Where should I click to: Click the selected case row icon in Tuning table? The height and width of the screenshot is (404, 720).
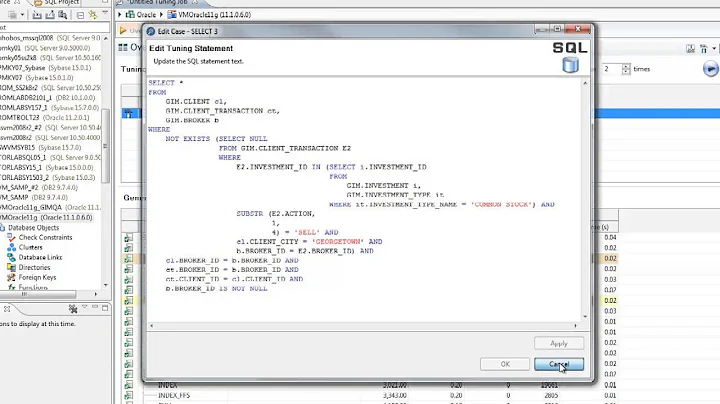(128, 113)
